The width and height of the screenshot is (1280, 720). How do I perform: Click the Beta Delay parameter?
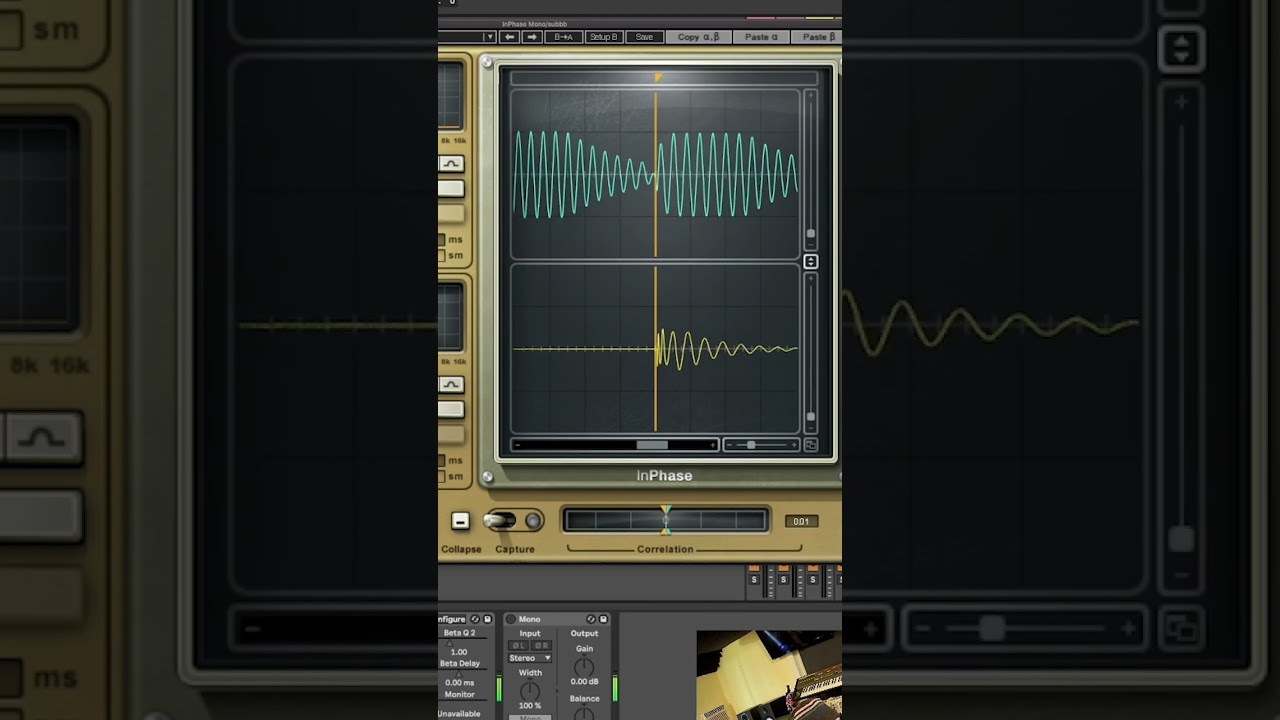[x=460, y=663]
